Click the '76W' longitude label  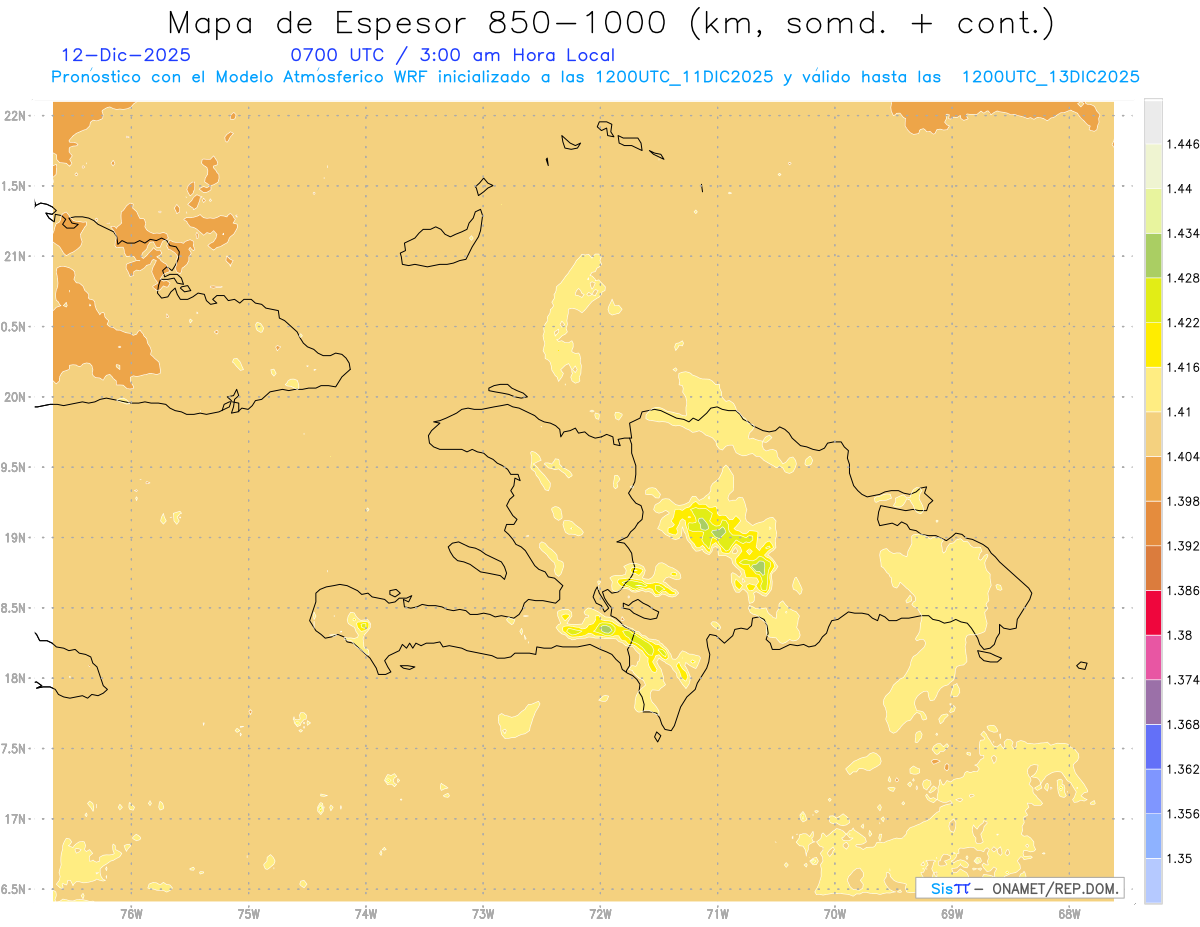(x=131, y=913)
